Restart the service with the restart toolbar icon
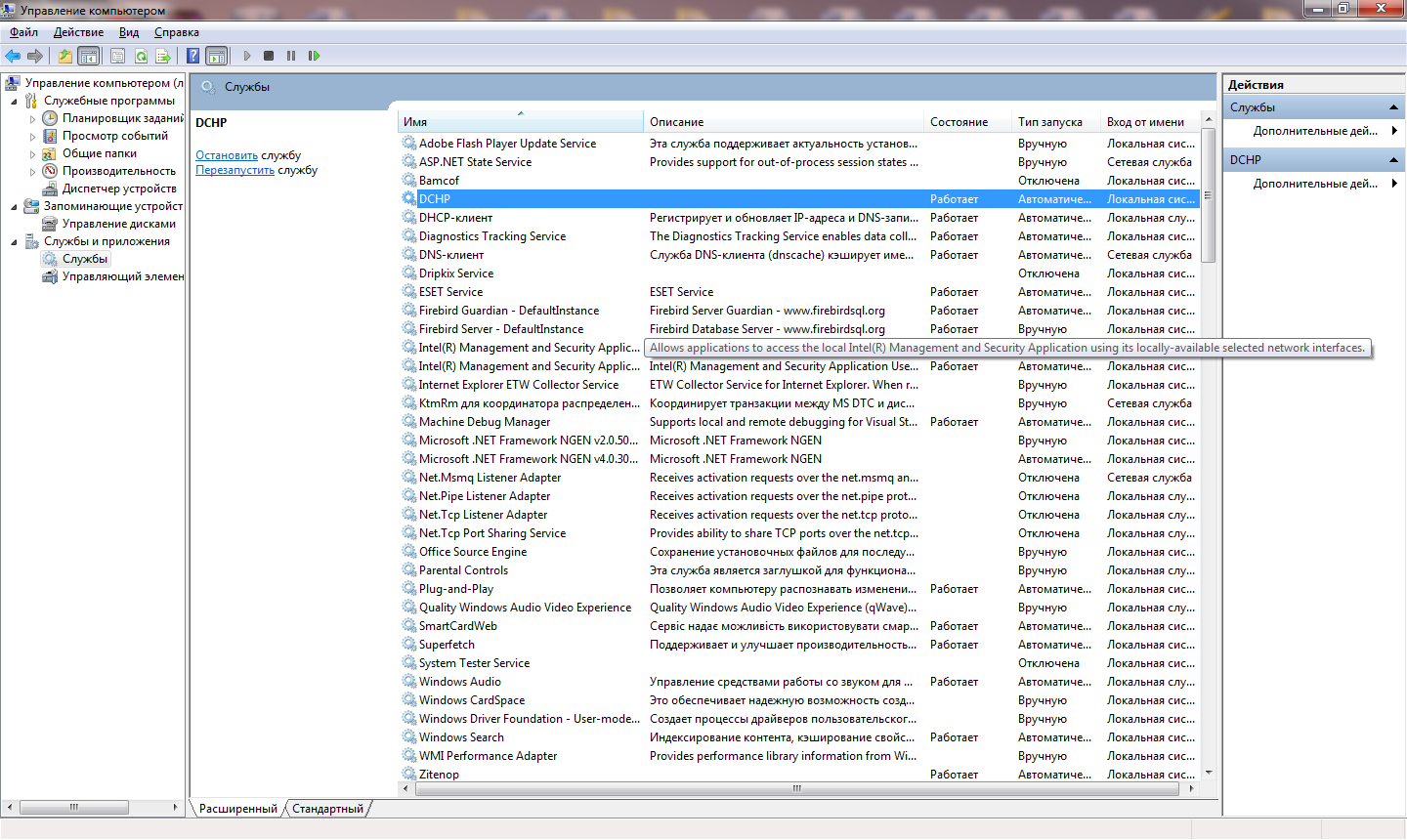The image size is (1407, 840). (x=314, y=56)
